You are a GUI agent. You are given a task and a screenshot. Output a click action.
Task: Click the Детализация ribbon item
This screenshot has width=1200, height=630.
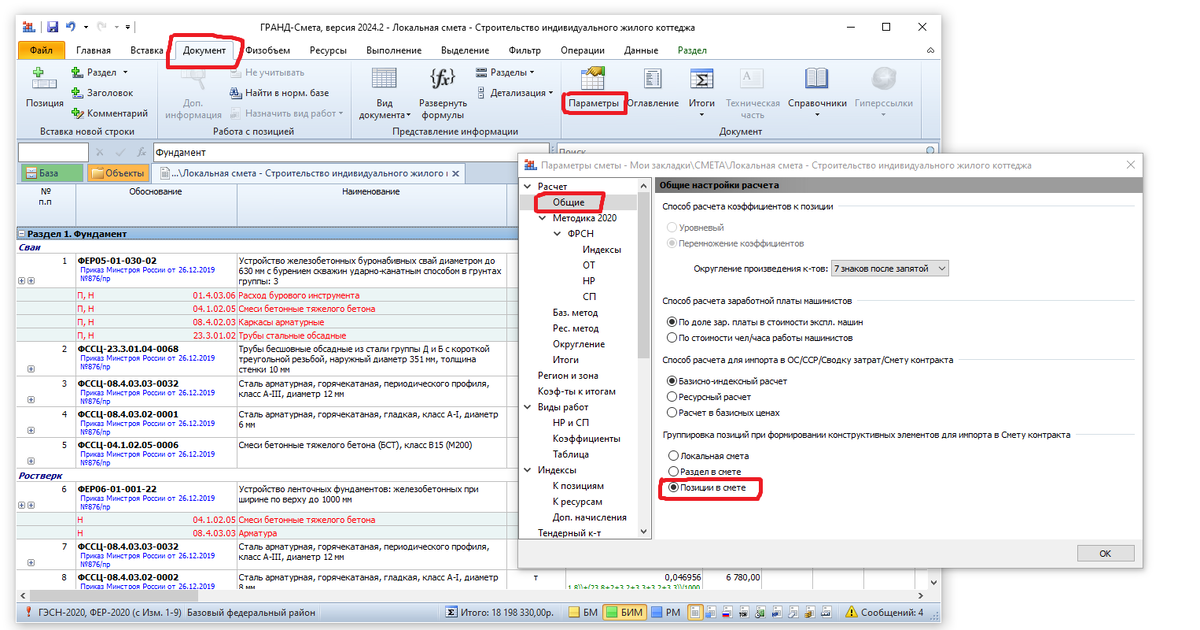(514, 93)
